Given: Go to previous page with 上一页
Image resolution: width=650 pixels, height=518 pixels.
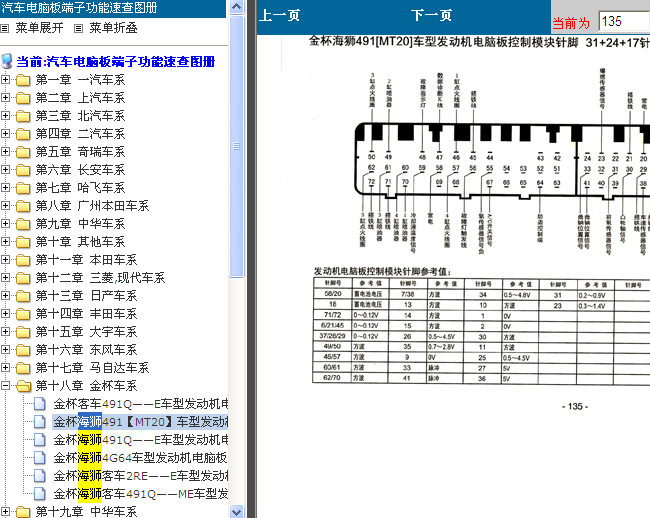Looking at the screenshot, I should point(279,16).
